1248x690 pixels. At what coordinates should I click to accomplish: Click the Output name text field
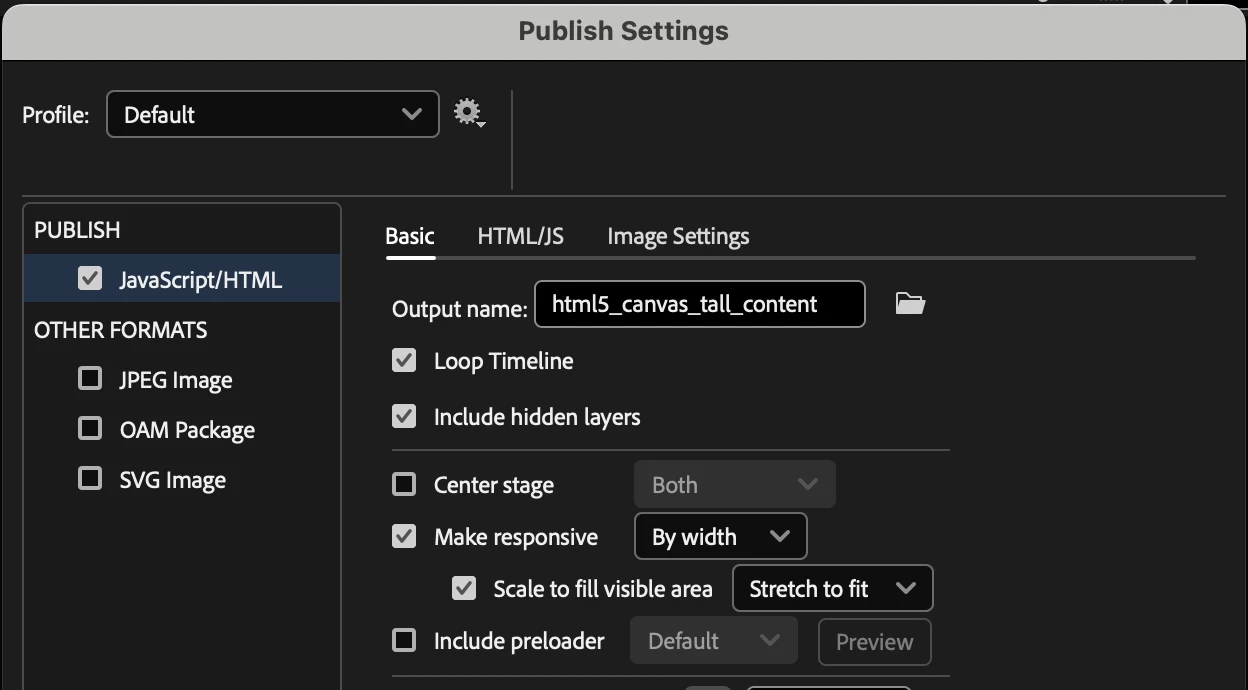700,304
